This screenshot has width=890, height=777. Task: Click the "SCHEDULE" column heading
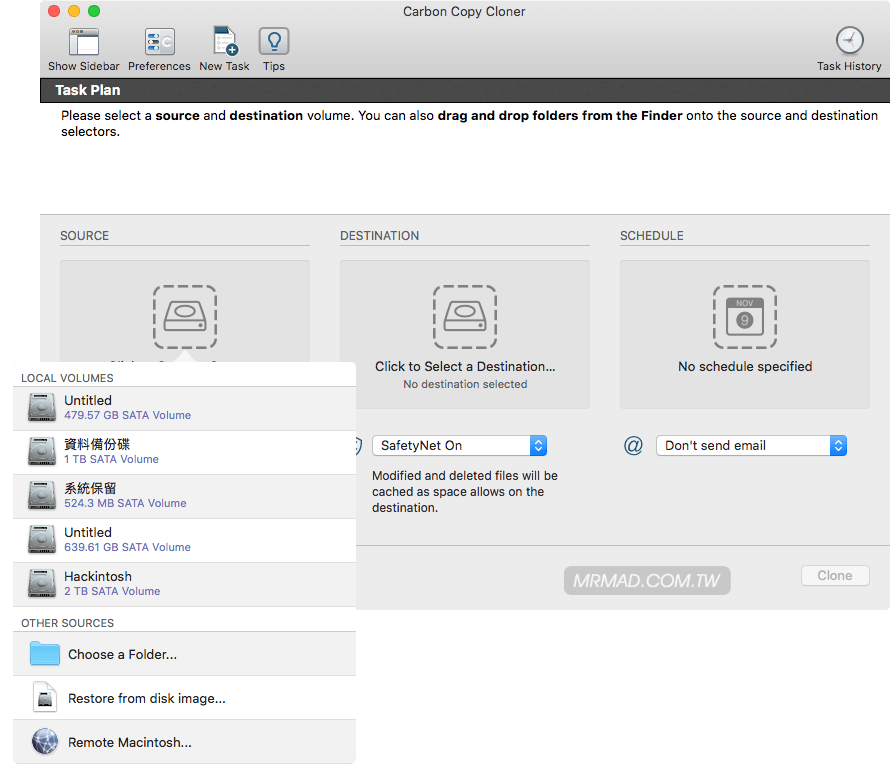coord(652,236)
